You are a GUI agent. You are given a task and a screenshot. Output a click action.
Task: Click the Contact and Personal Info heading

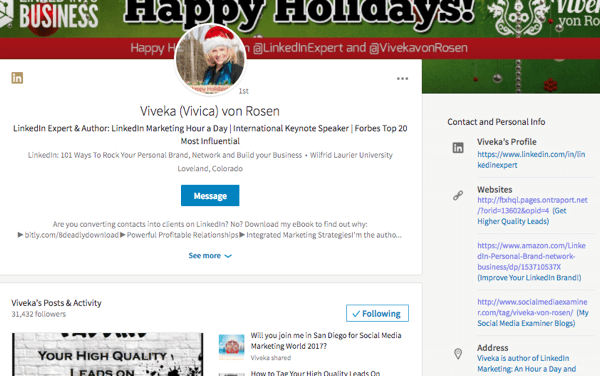[496, 122]
